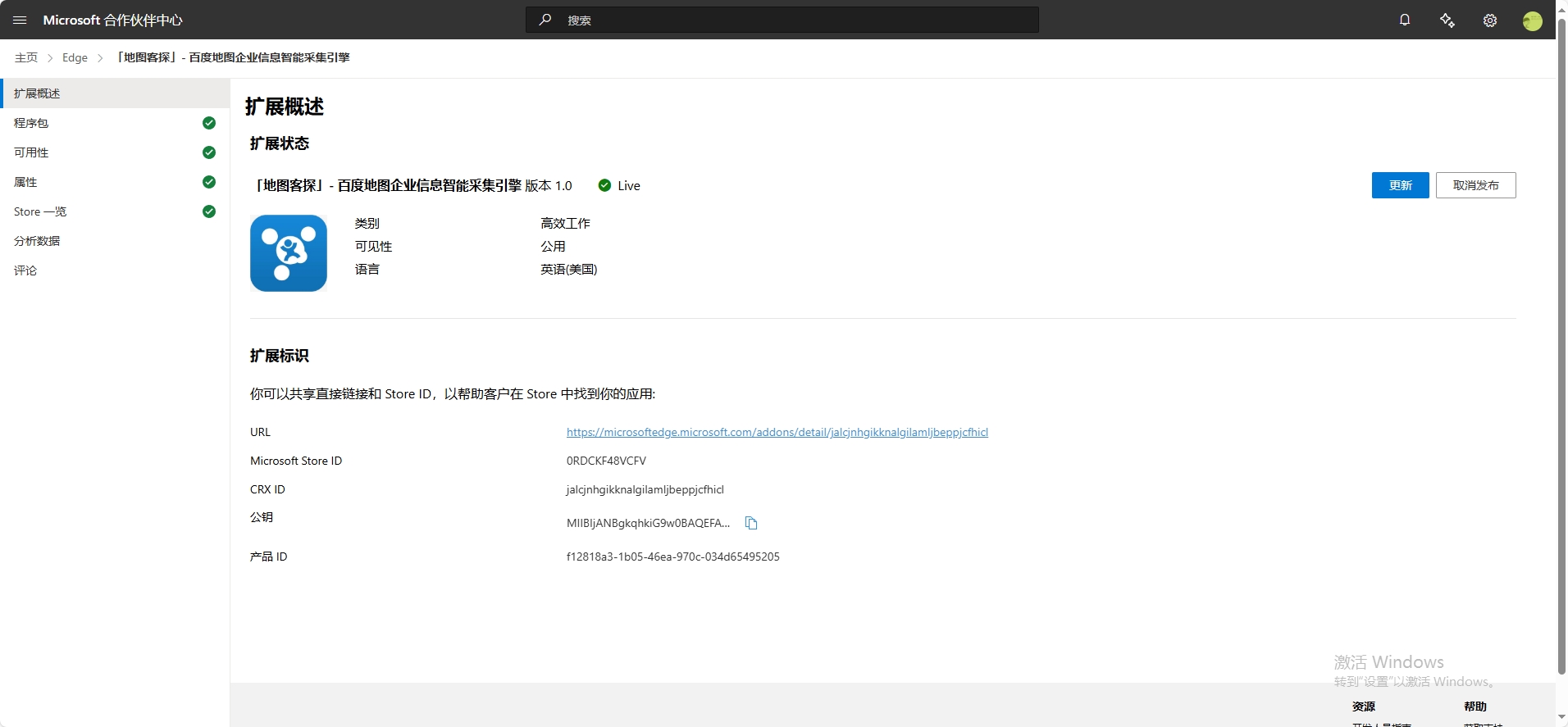Open 评论 in the sidebar

click(115, 270)
